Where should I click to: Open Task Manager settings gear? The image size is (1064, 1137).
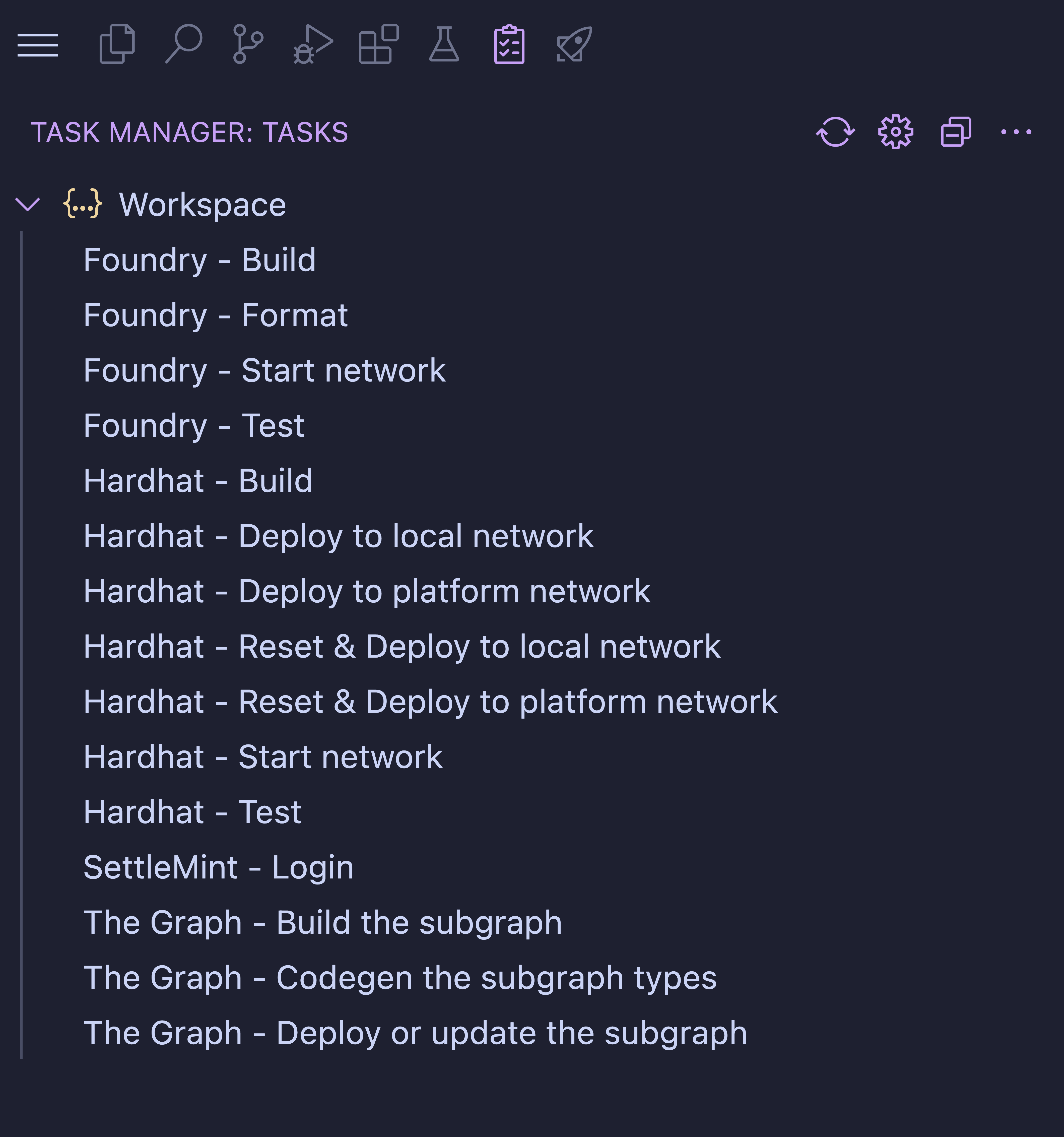pyautogui.click(x=895, y=132)
